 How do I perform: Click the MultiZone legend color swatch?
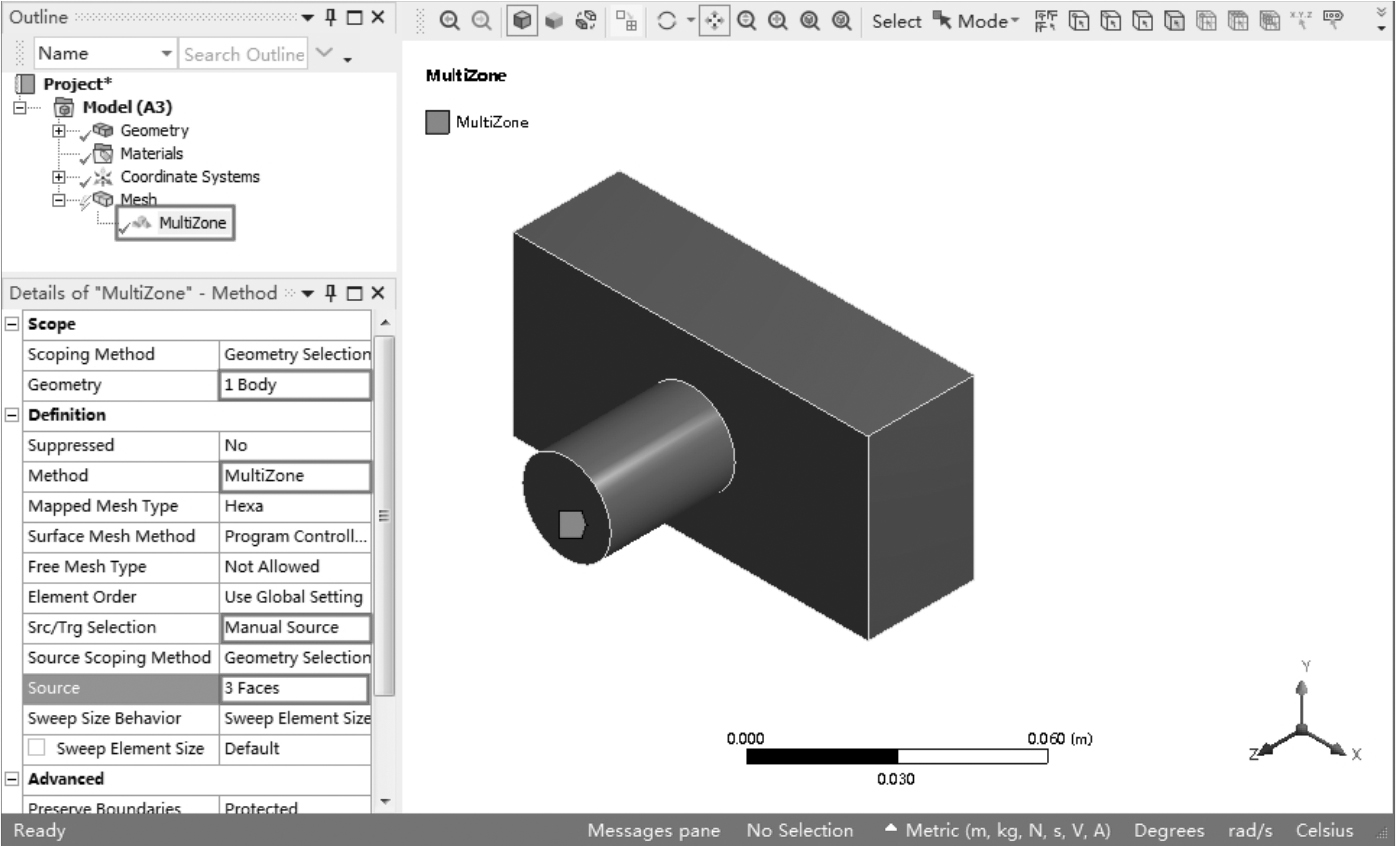click(x=437, y=123)
